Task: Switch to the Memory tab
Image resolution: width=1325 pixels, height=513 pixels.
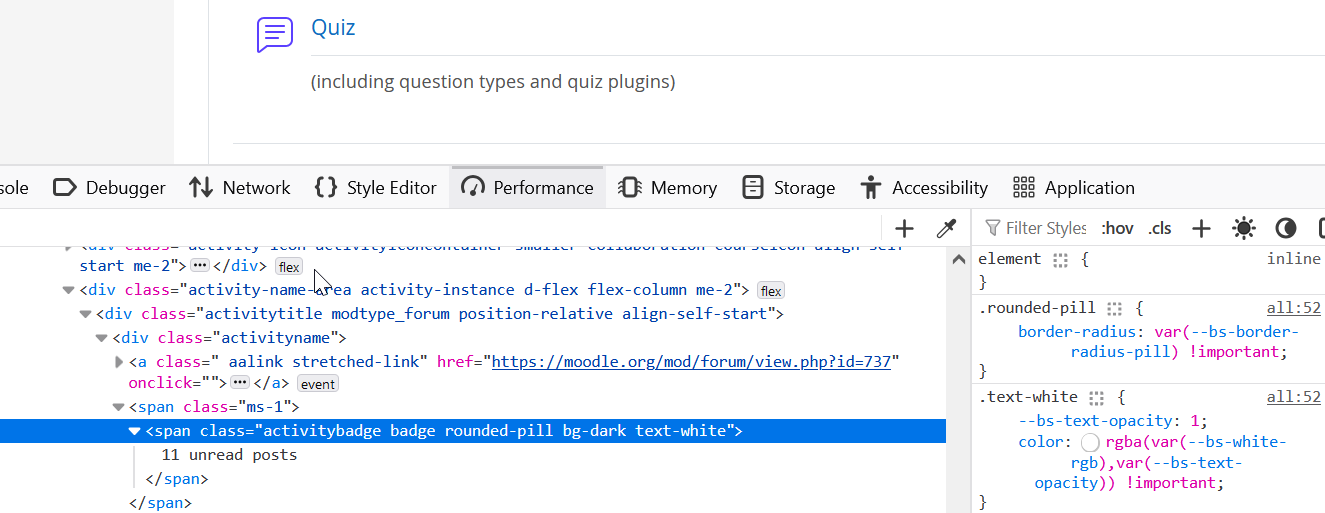Action: [x=667, y=187]
